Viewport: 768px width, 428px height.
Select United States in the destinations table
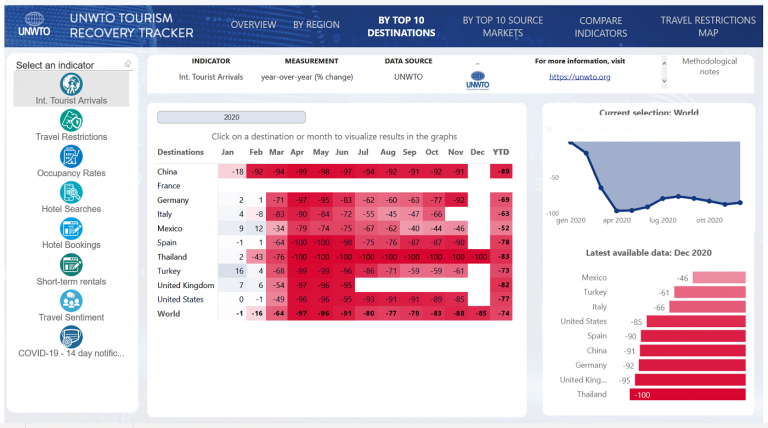[180, 299]
